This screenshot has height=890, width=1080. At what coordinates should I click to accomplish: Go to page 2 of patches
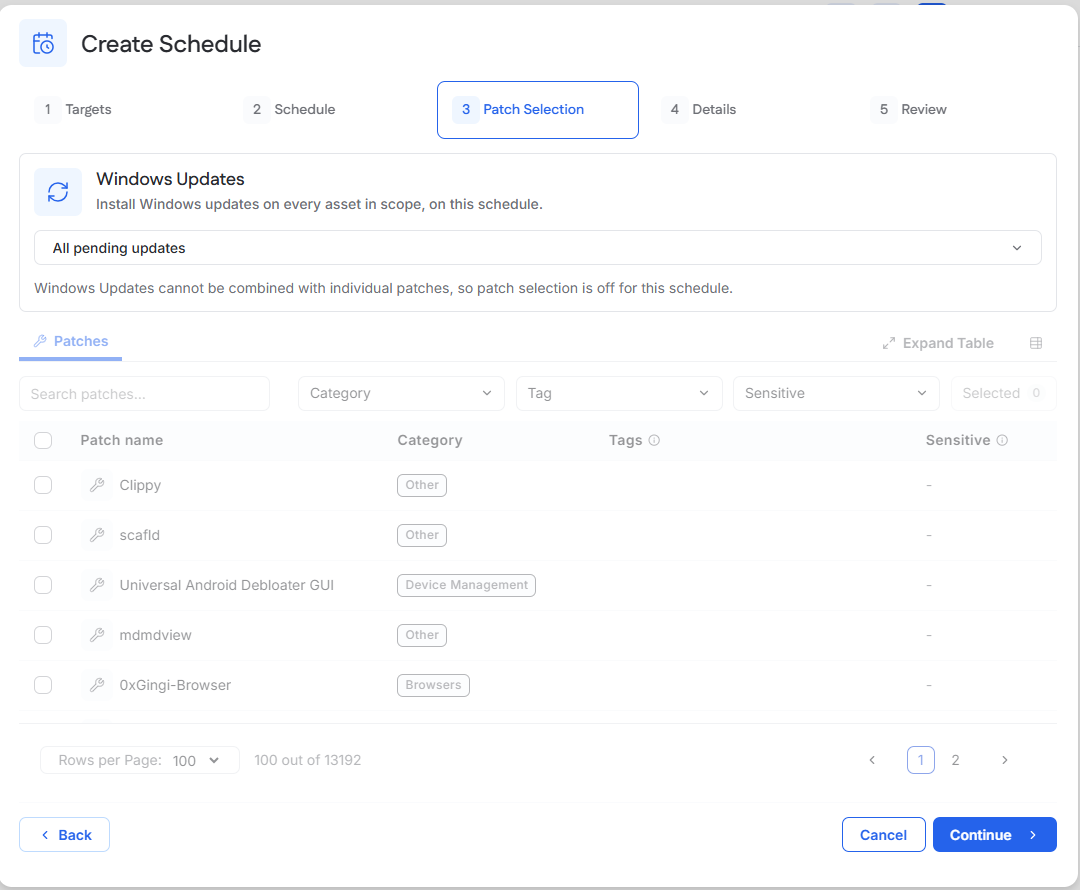click(955, 760)
